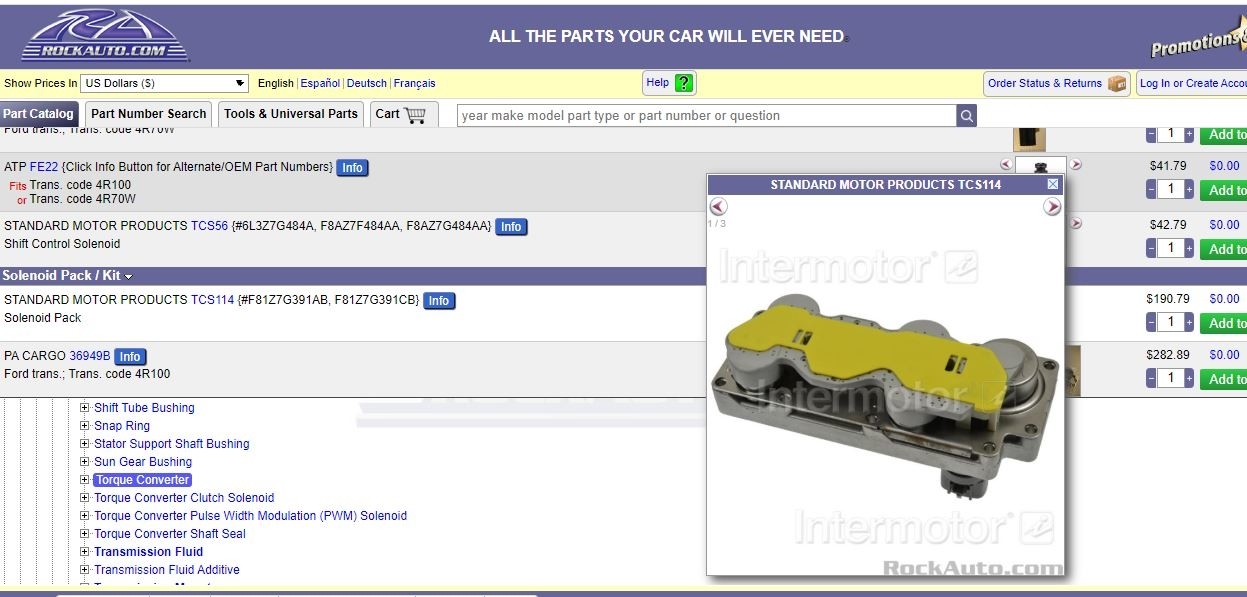The height and width of the screenshot is (597, 1247).
Task: Open FE22 part number link
Action: coord(44,167)
